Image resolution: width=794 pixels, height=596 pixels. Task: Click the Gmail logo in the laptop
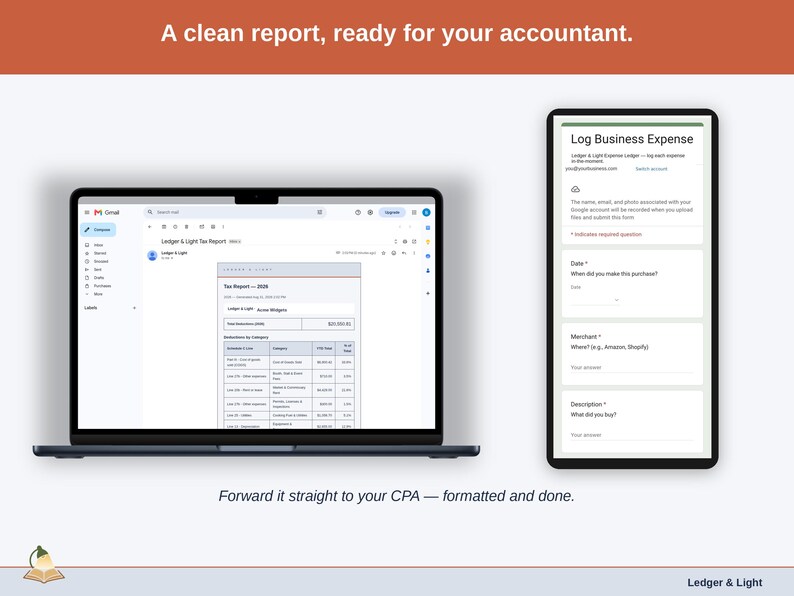[x=107, y=212]
